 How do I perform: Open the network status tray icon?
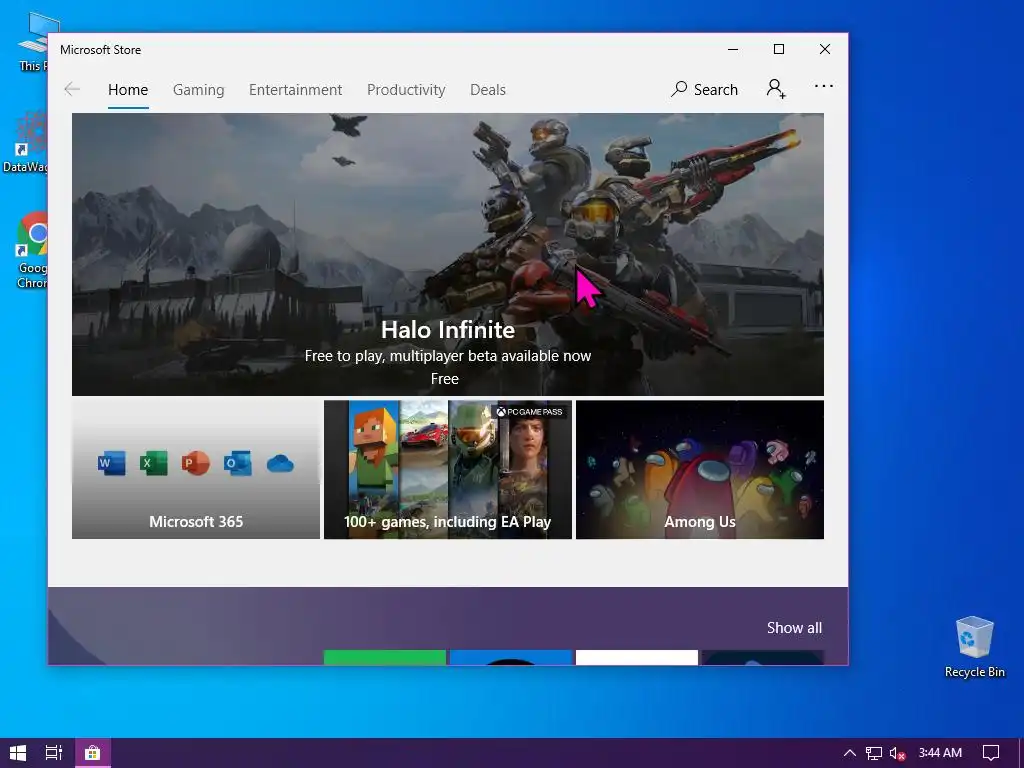(873, 754)
